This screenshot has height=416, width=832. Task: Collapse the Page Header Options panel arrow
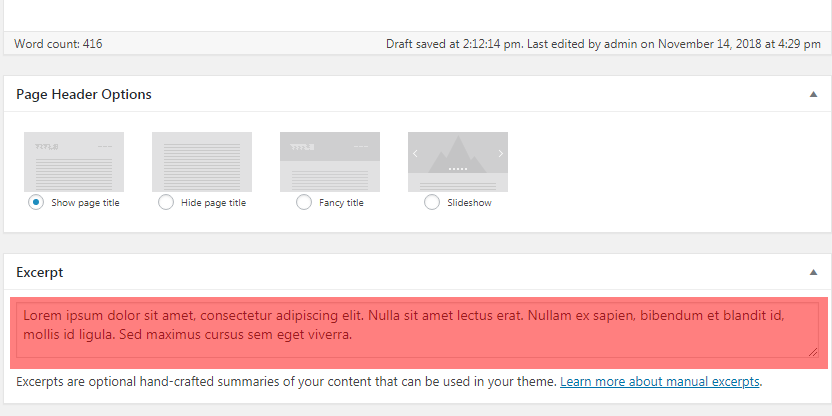[x=811, y=94]
